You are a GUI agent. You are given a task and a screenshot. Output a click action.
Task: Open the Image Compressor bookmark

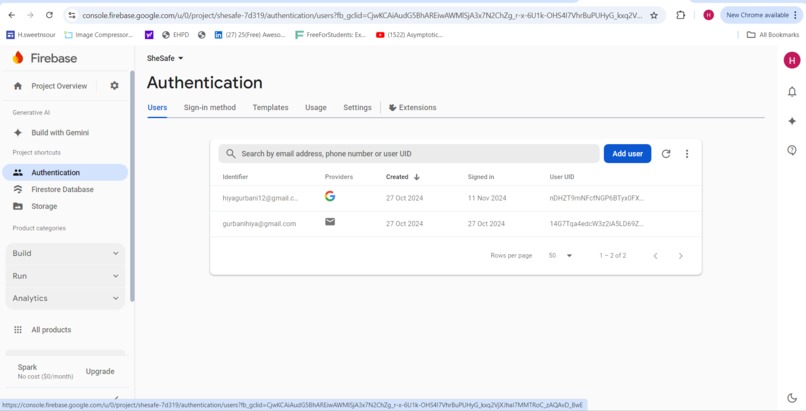point(98,35)
